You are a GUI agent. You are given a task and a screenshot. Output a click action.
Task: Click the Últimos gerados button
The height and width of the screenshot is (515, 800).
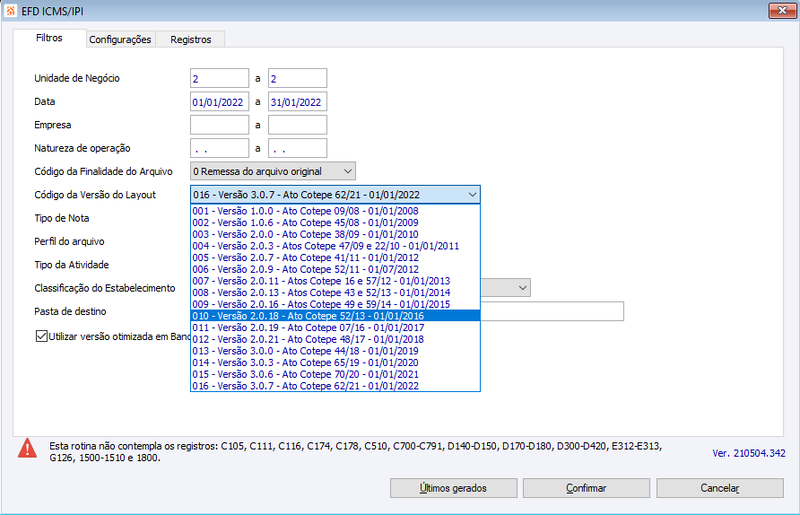point(454,488)
